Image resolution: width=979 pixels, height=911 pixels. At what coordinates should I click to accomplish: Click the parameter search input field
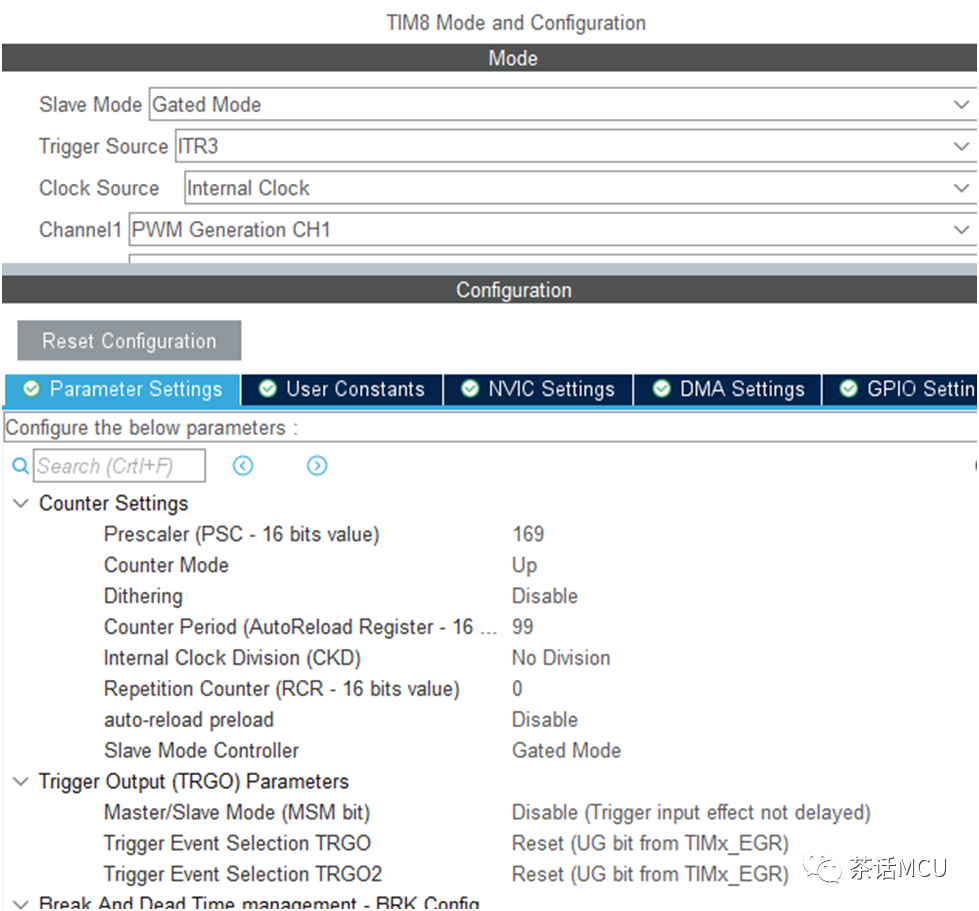(x=119, y=466)
